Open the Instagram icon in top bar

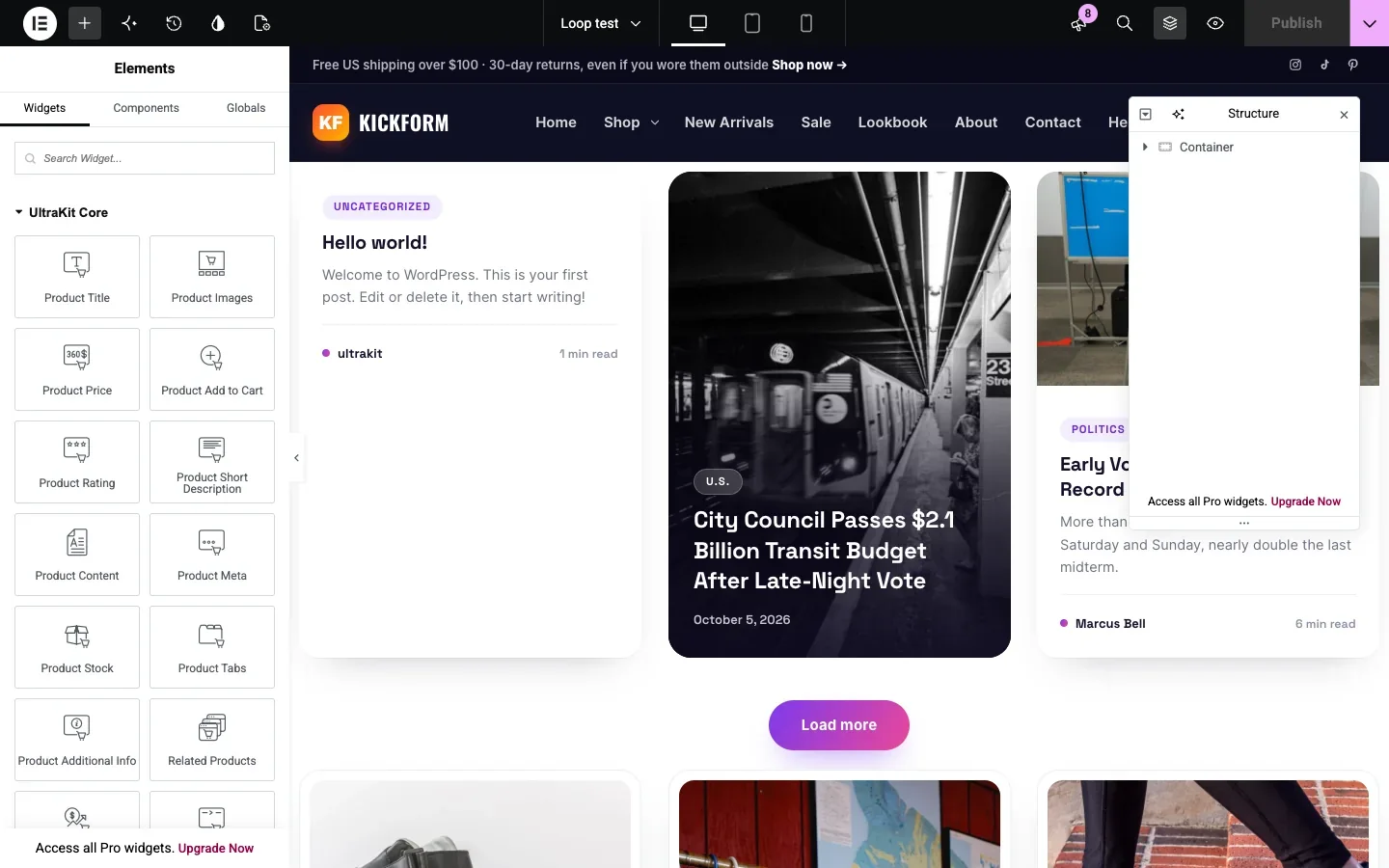click(1295, 65)
